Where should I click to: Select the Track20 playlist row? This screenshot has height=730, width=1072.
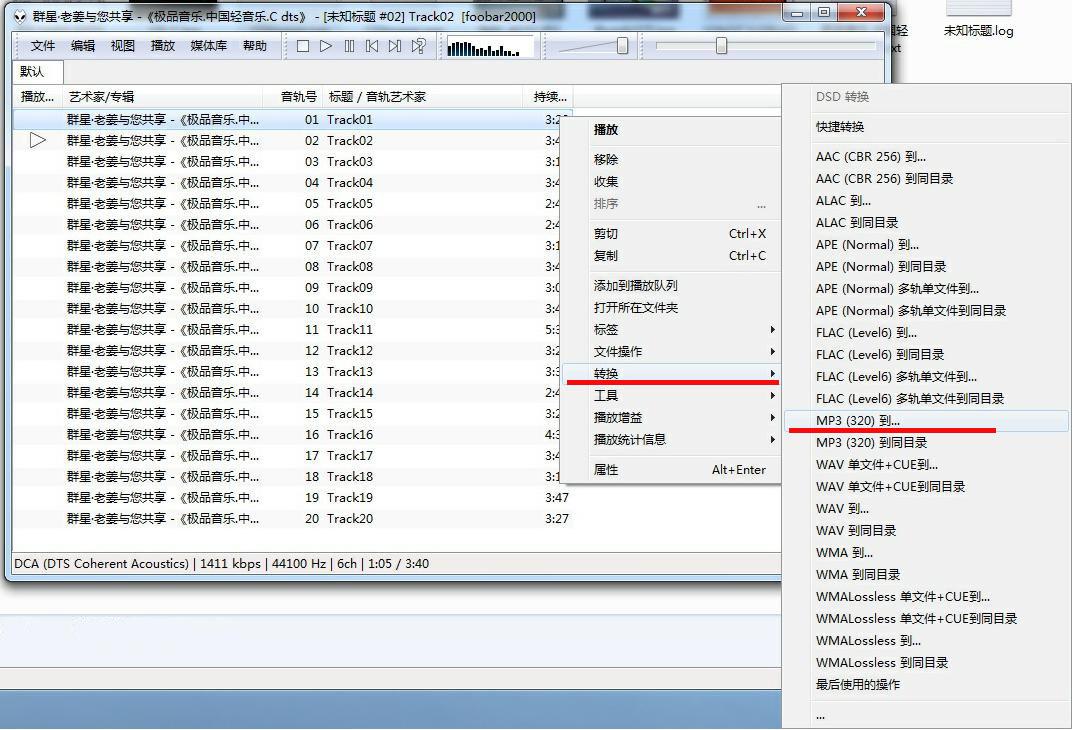tap(293, 519)
